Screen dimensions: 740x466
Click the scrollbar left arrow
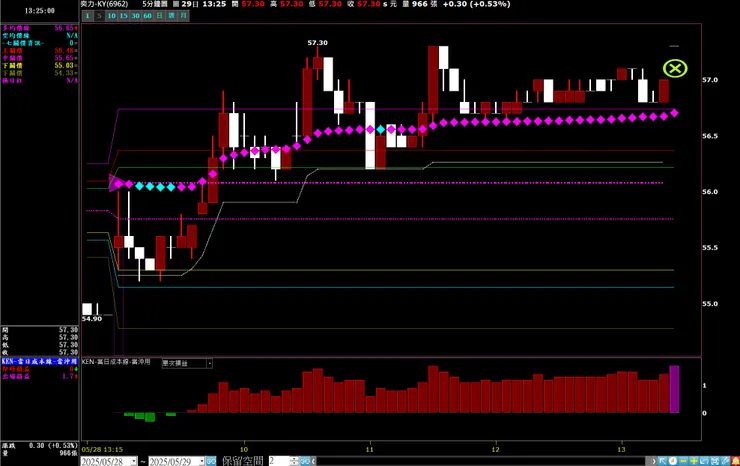(313, 461)
